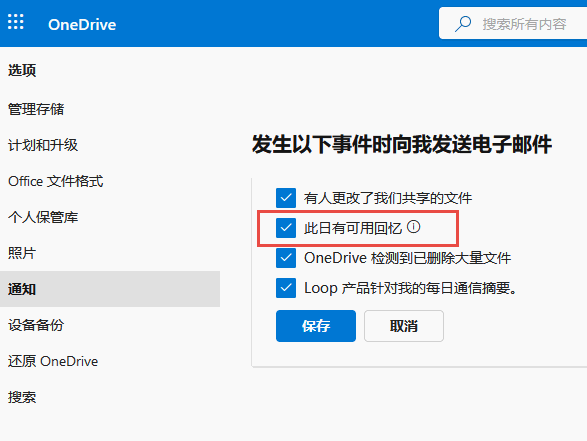Toggle OneDrive 检测到已删除大量文件 checkbox
This screenshot has width=587, height=441.
286,258
